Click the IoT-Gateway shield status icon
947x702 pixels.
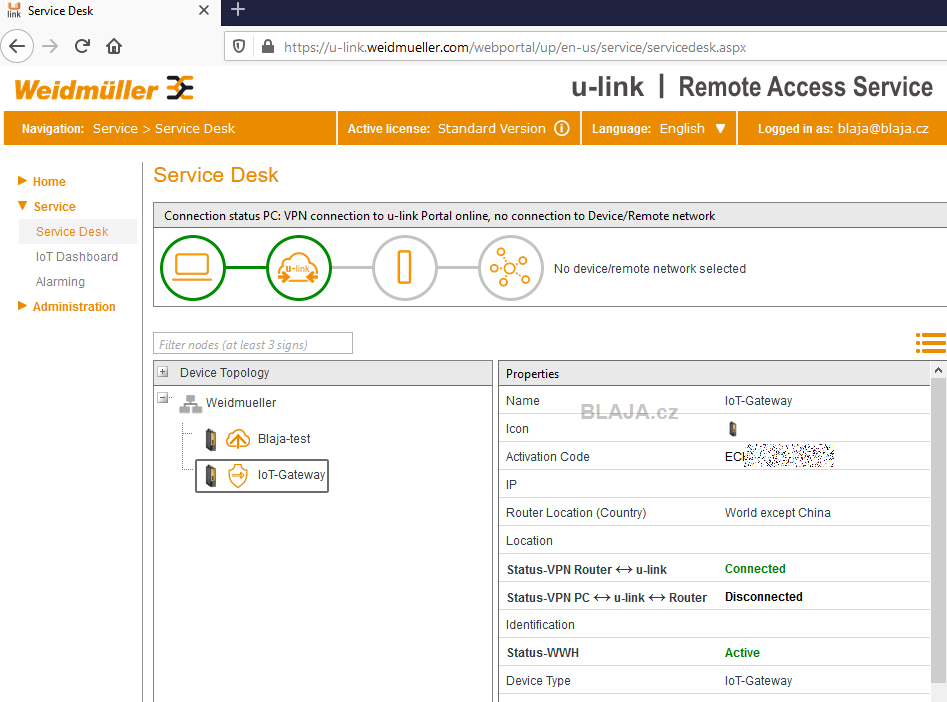tap(238, 476)
